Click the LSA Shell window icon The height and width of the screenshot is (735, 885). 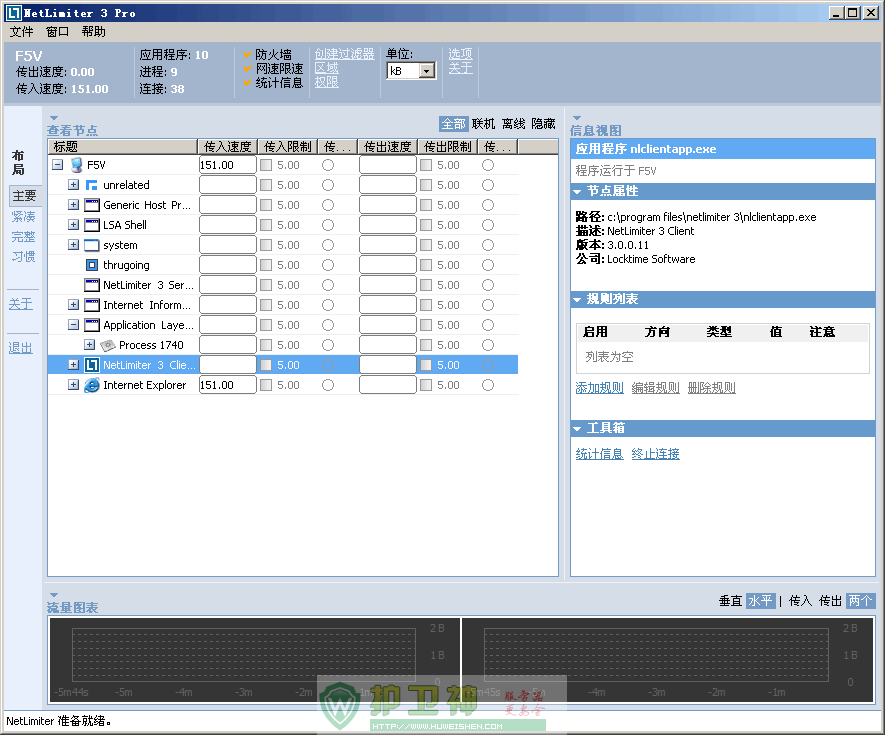[92, 225]
